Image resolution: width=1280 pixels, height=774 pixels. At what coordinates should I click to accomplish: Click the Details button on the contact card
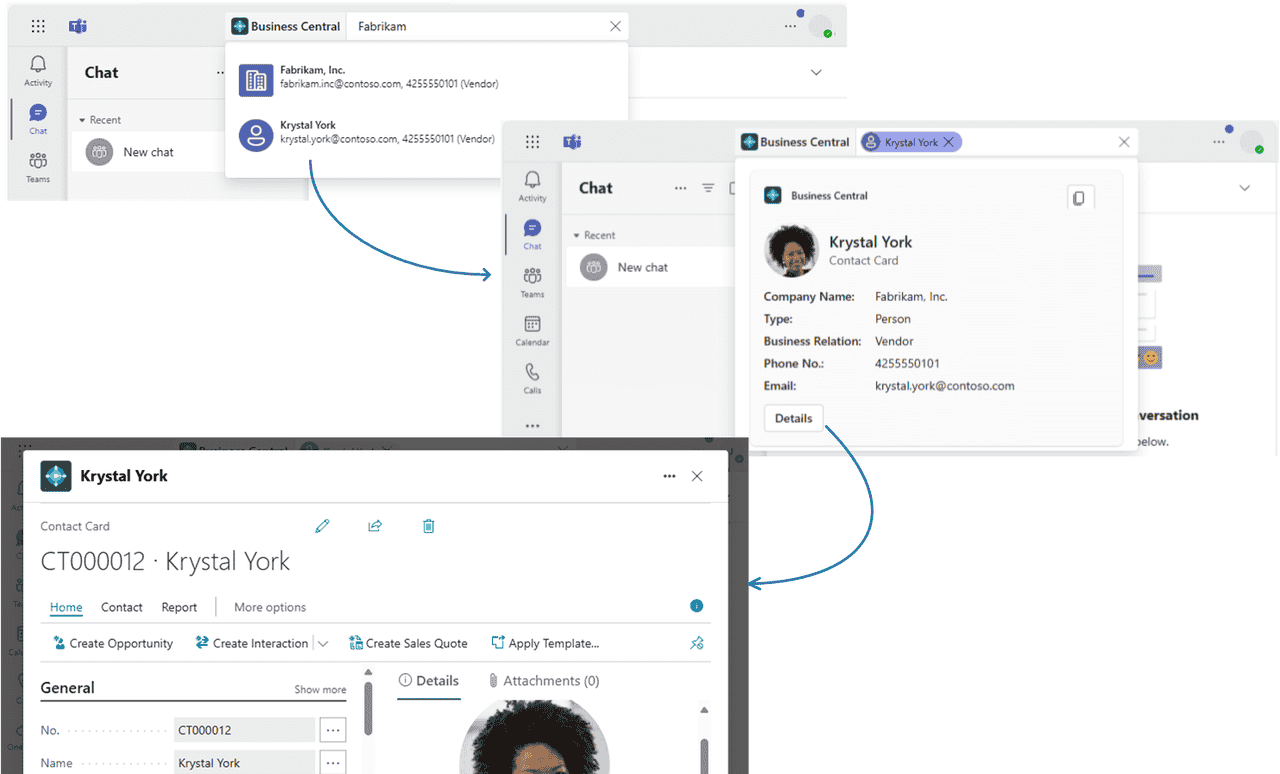pos(793,417)
